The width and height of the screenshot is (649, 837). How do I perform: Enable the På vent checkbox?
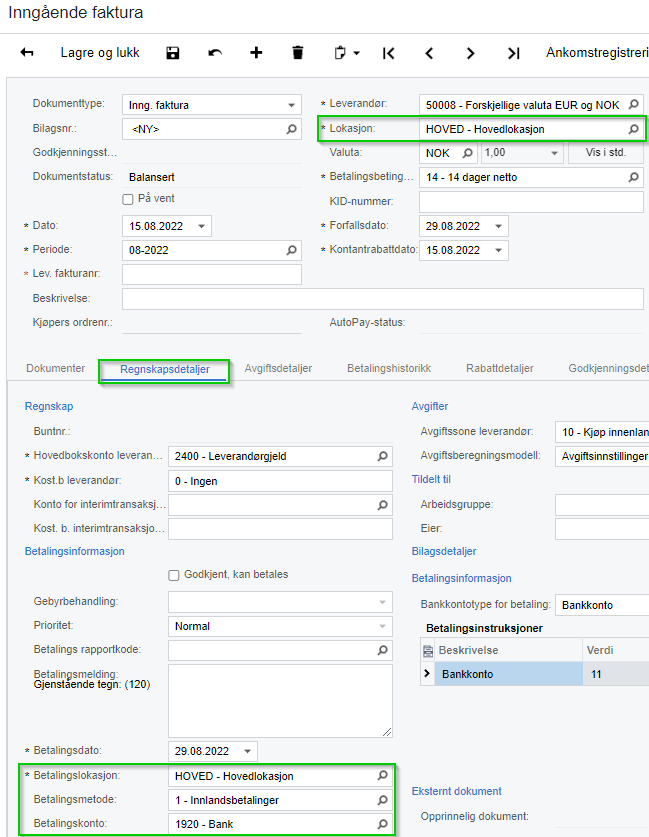tap(128, 199)
